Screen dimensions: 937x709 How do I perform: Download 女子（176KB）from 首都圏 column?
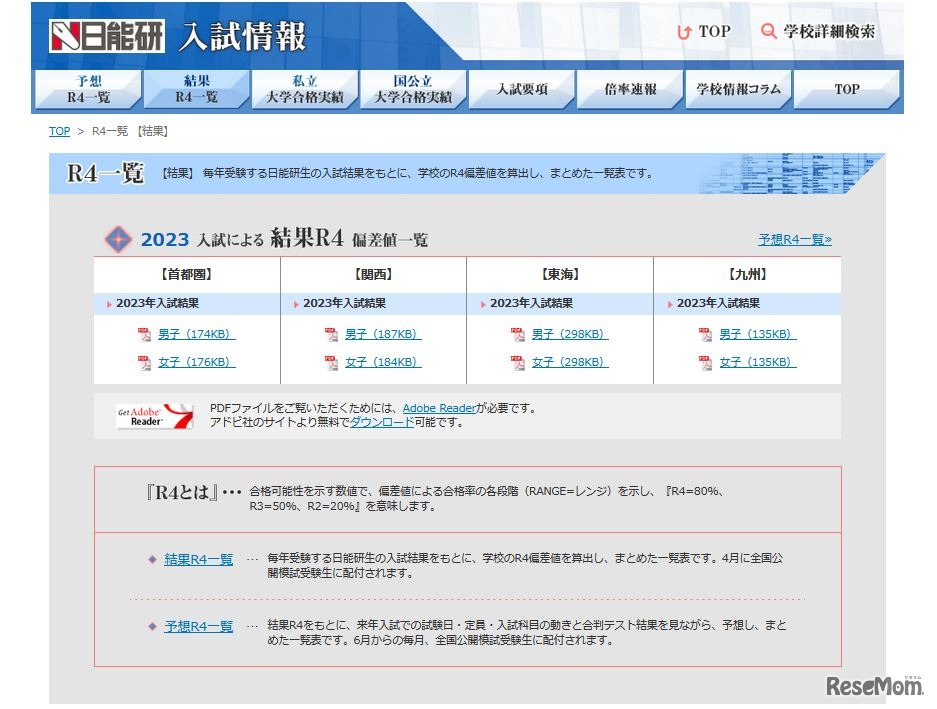pos(195,362)
